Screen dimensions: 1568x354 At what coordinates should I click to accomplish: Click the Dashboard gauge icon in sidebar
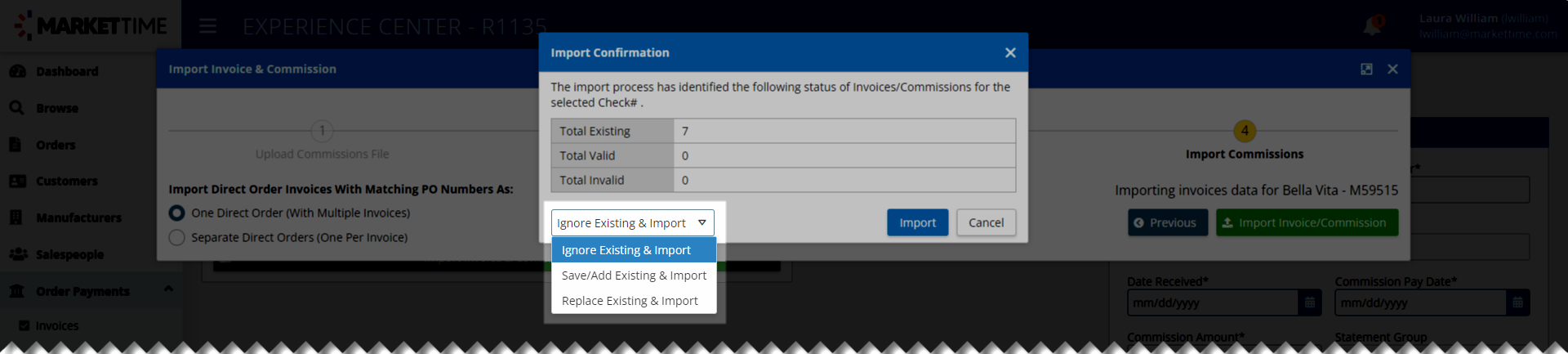coord(17,72)
